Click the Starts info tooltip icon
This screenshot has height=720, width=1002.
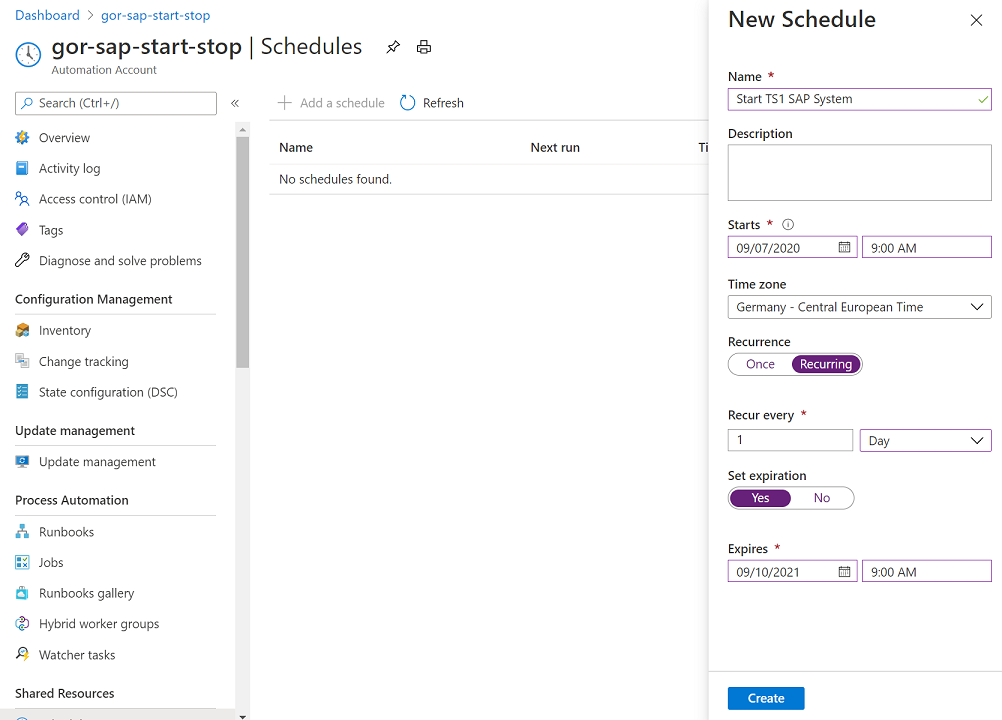point(788,224)
